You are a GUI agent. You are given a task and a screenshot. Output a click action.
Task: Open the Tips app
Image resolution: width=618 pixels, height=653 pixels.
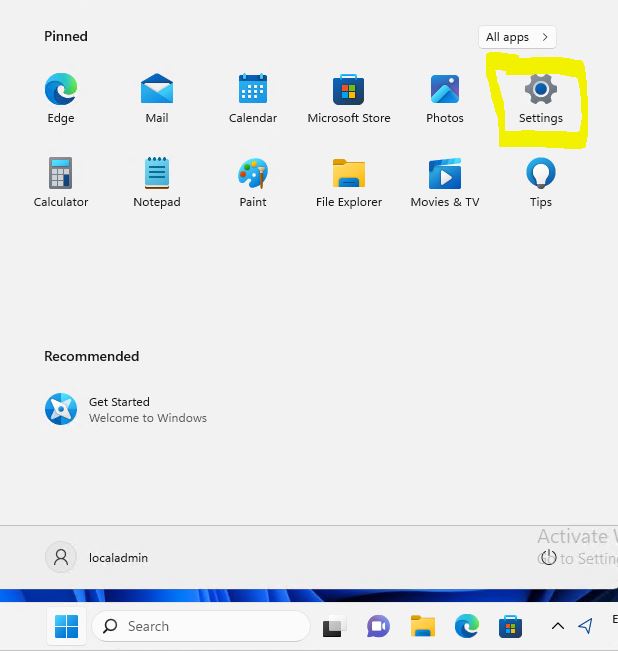click(x=541, y=182)
